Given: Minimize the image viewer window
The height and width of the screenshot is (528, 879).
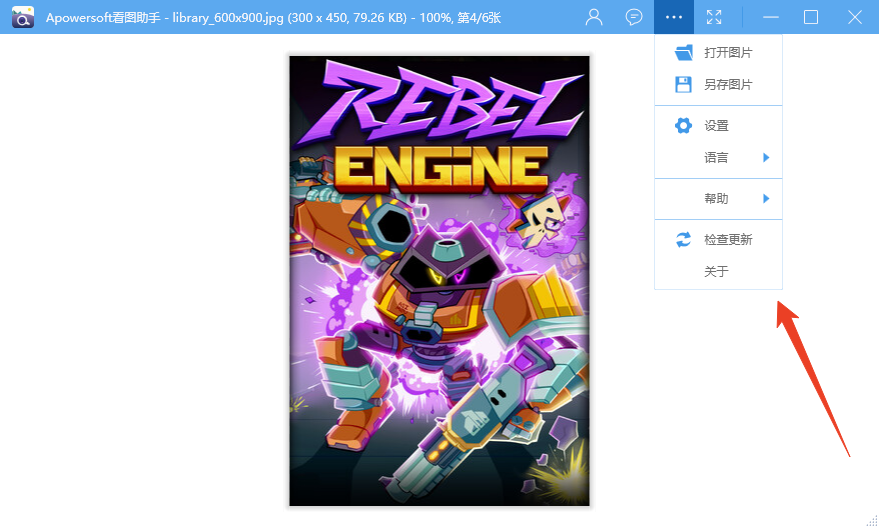Looking at the screenshot, I should coord(770,17).
